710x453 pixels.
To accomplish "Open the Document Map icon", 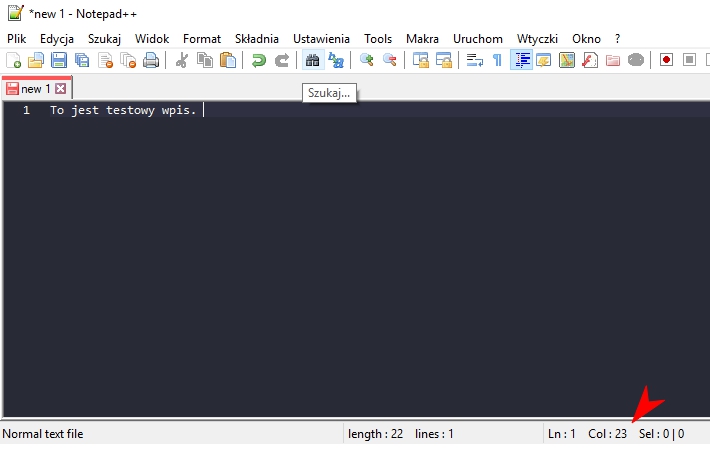I will click(567, 60).
